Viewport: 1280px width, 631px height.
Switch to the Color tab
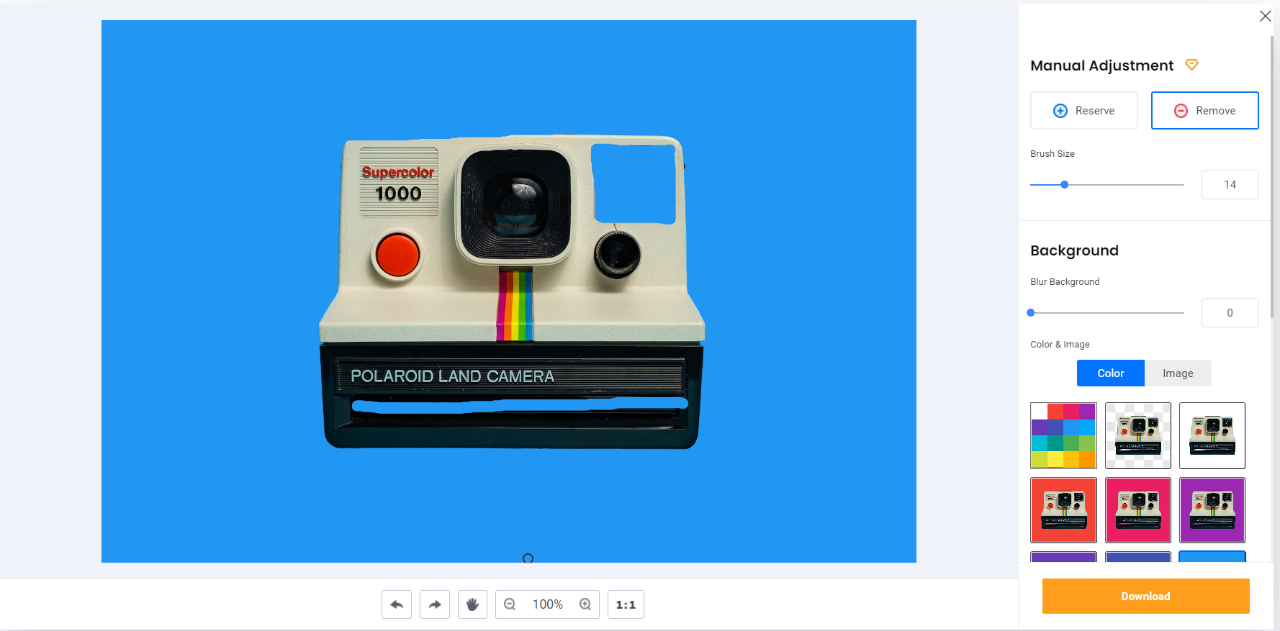[1111, 373]
